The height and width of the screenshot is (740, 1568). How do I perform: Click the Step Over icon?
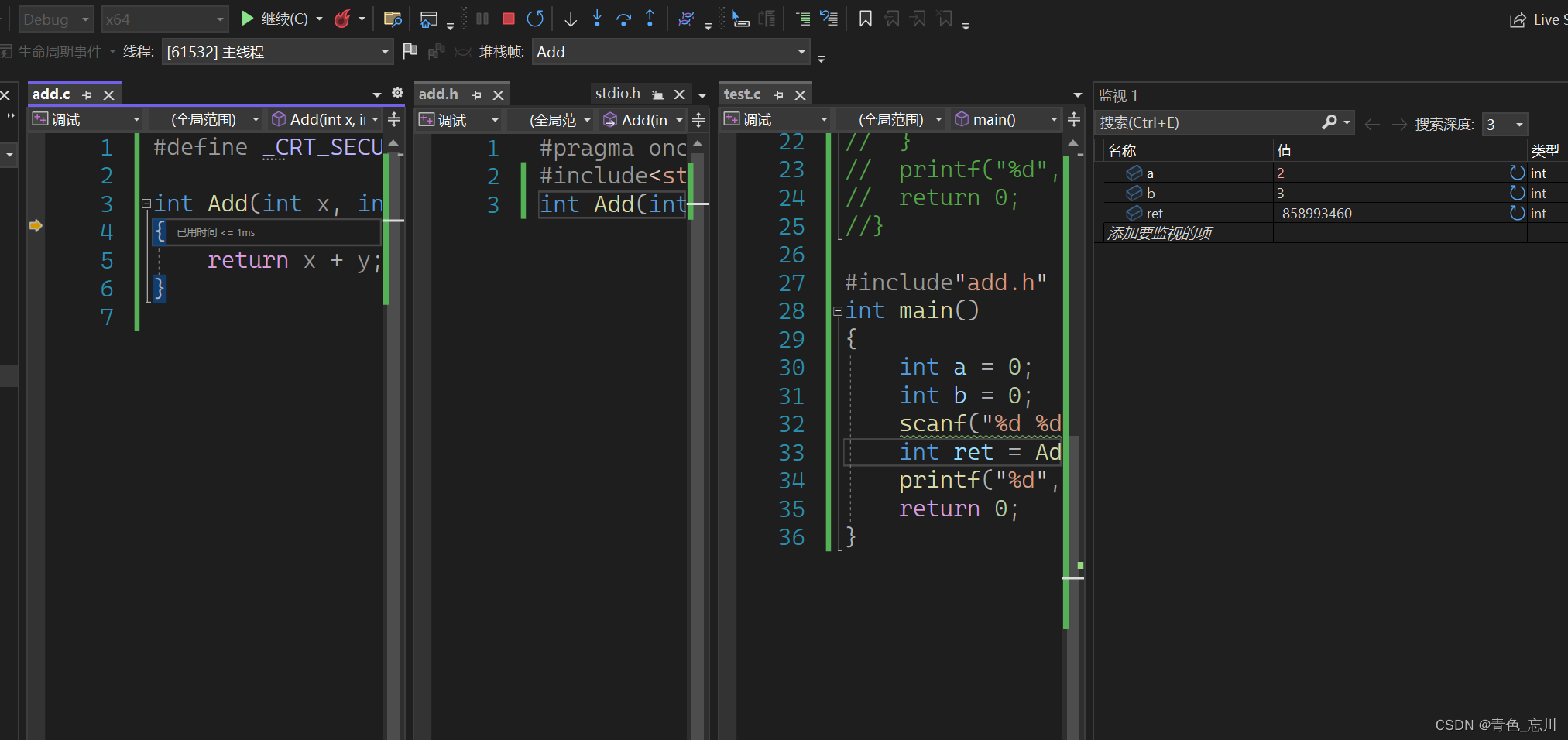click(623, 19)
